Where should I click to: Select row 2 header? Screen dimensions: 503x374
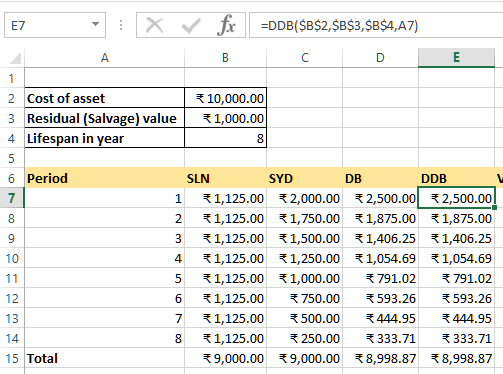click(x=12, y=98)
